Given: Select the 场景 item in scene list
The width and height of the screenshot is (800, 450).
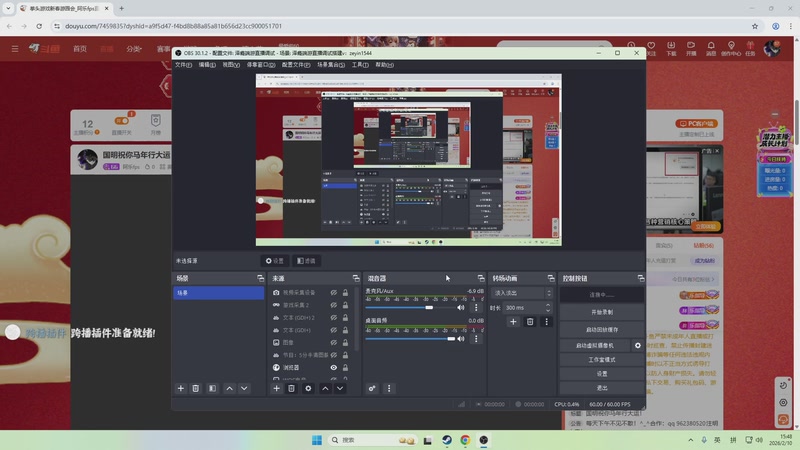Looking at the screenshot, I should (x=218, y=293).
